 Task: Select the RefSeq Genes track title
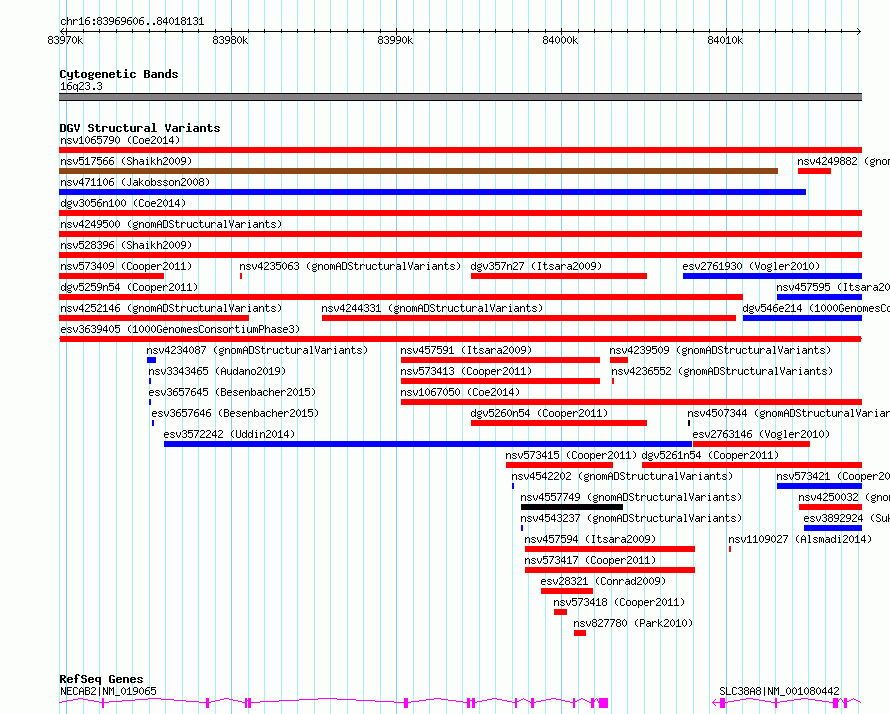[101, 679]
